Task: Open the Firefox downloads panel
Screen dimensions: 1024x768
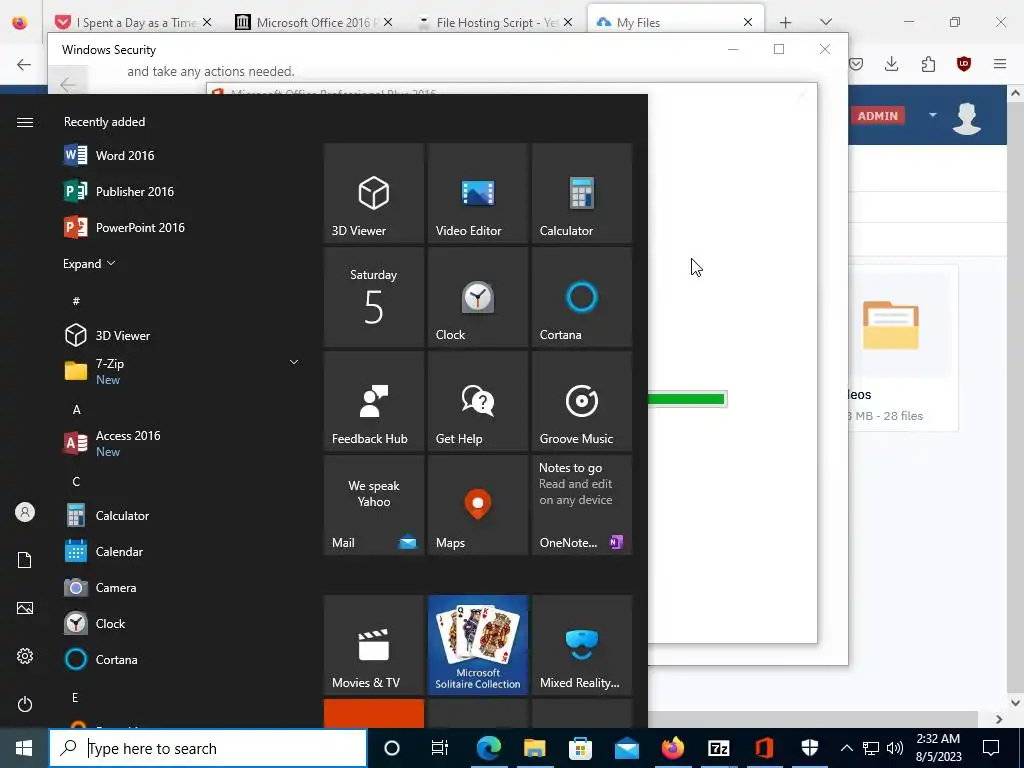Action: point(891,63)
